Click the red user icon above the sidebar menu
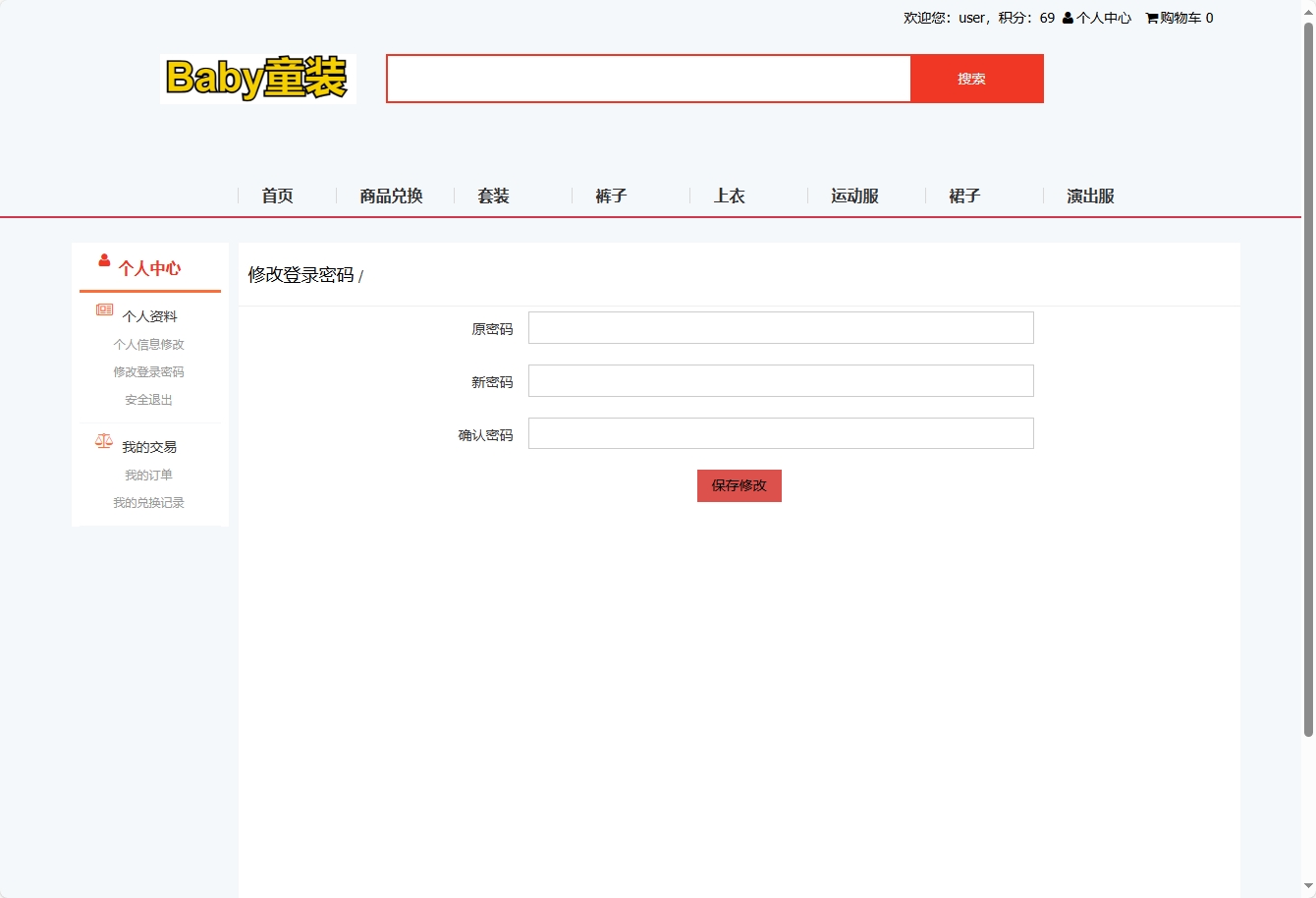1316x898 pixels. [x=102, y=259]
